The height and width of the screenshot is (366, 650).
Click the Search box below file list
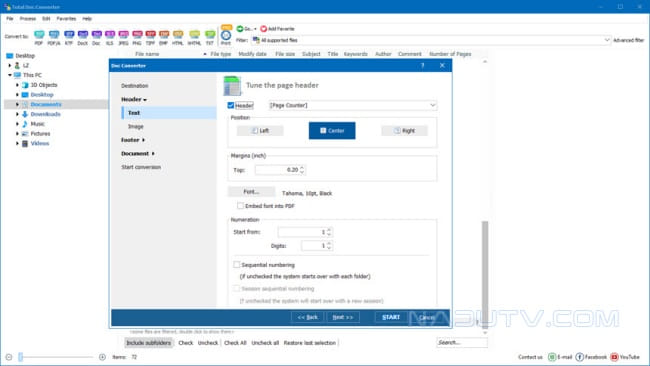pos(462,342)
